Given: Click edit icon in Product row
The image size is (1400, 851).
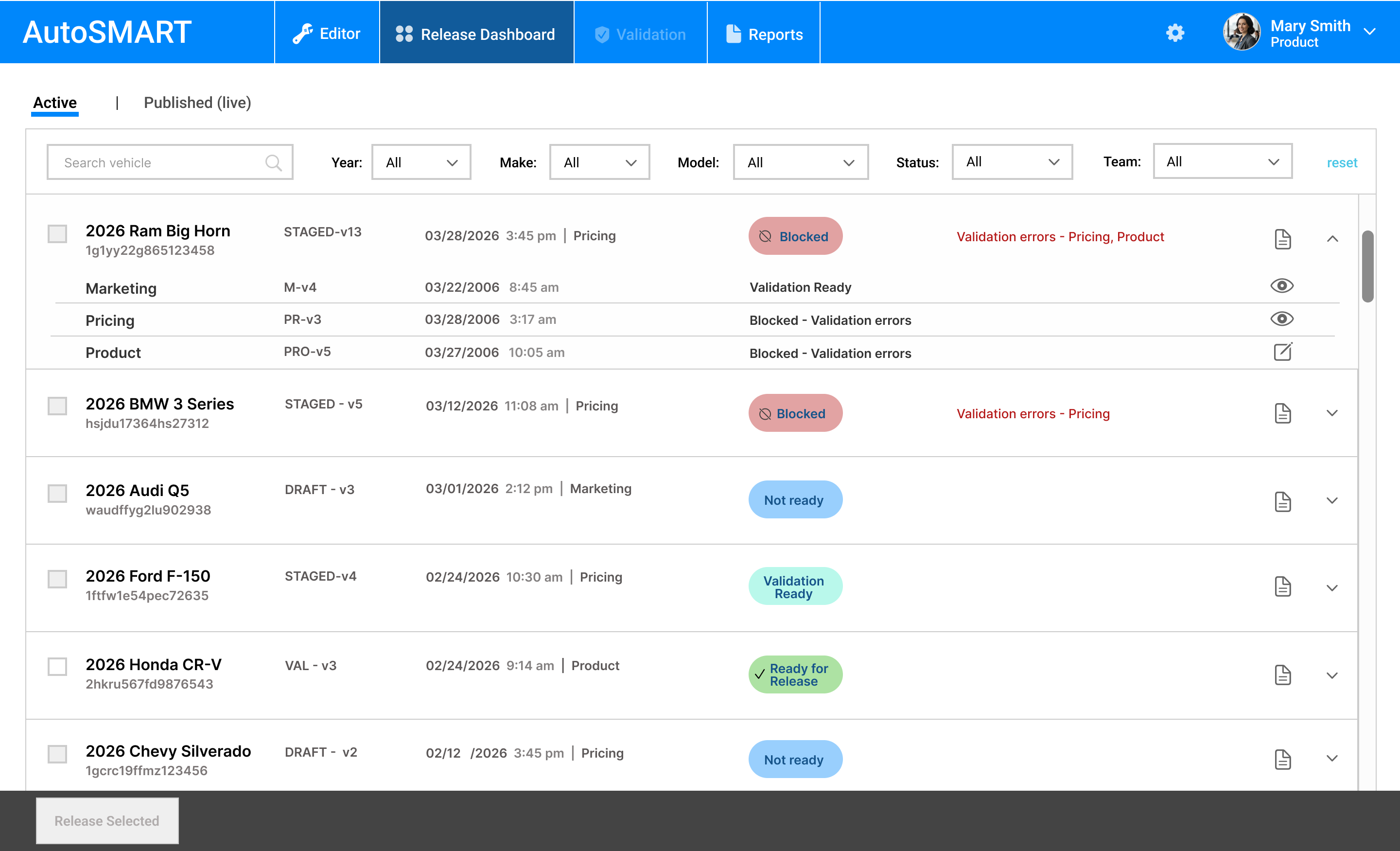Looking at the screenshot, I should [x=1282, y=352].
